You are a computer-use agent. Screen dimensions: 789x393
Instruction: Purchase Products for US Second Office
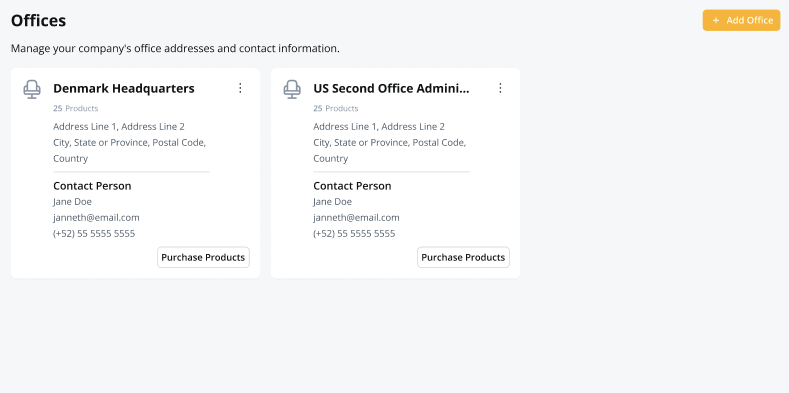tap(463, 257)
